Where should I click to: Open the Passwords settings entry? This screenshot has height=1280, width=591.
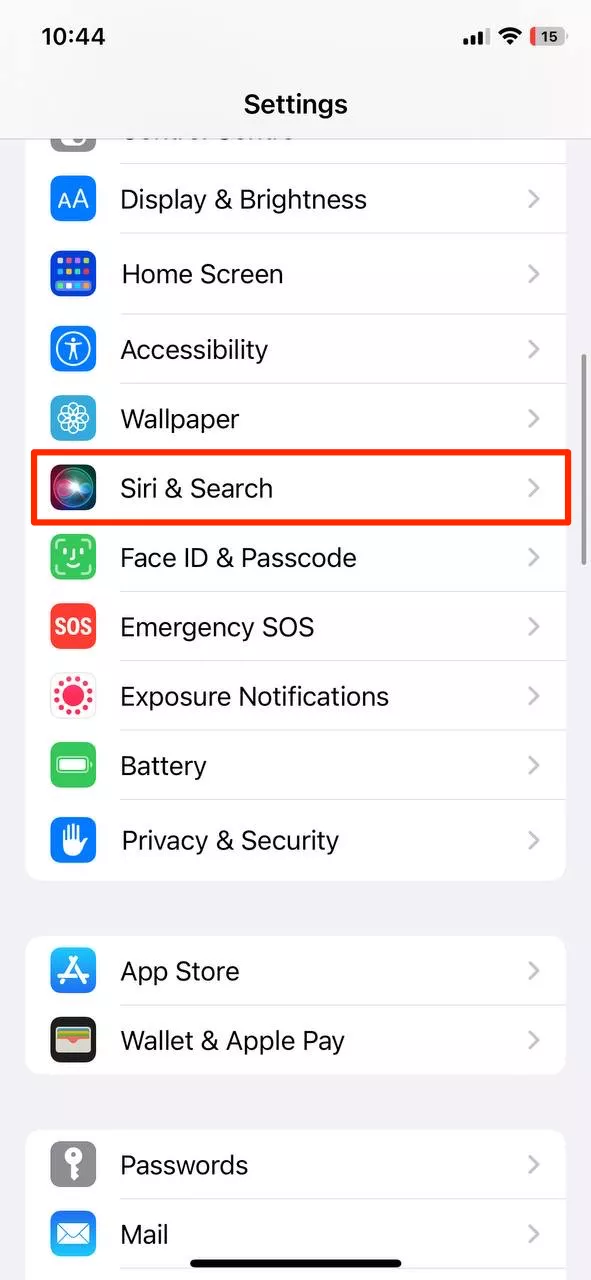(295, 1165)
